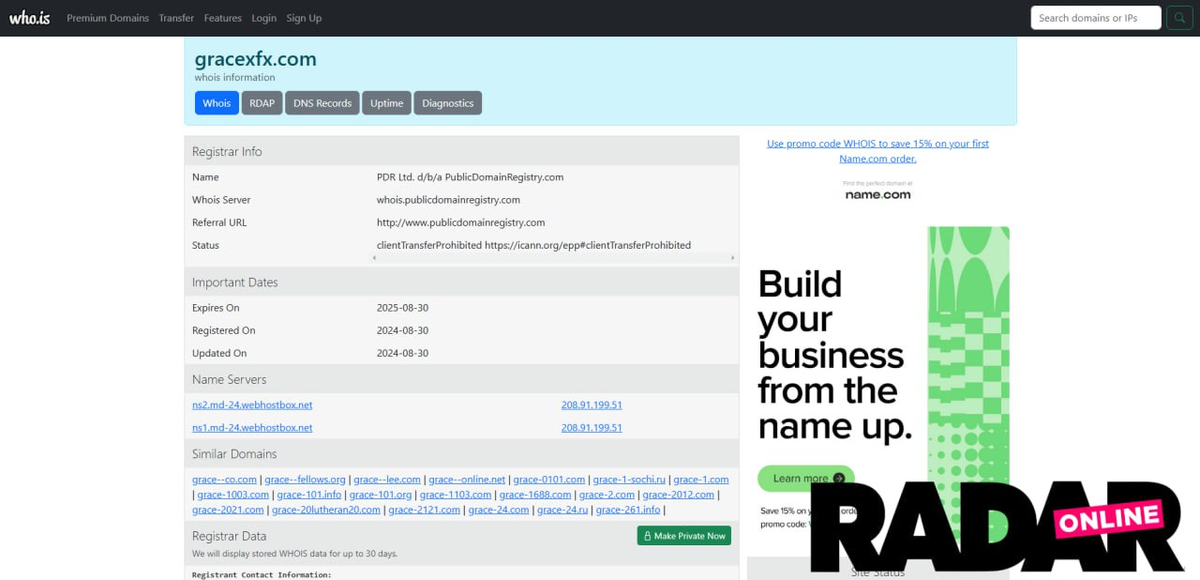Open Premium Domains in top navigation
1200x580 pixels.
(108, 18)
